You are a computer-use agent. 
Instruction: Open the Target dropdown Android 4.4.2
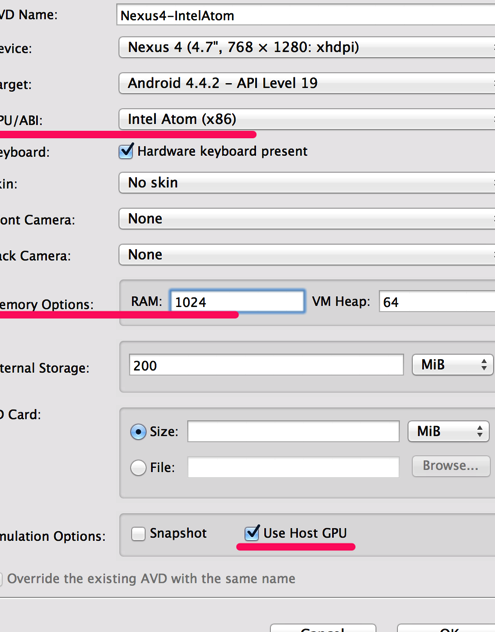307,83
